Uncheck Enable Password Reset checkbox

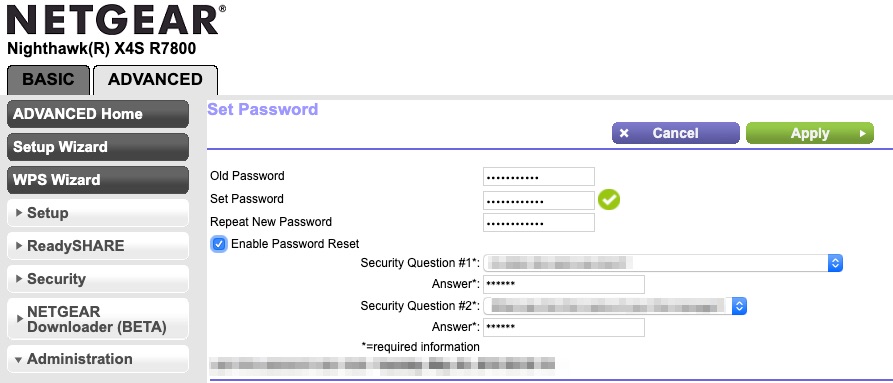click(219, 244)
